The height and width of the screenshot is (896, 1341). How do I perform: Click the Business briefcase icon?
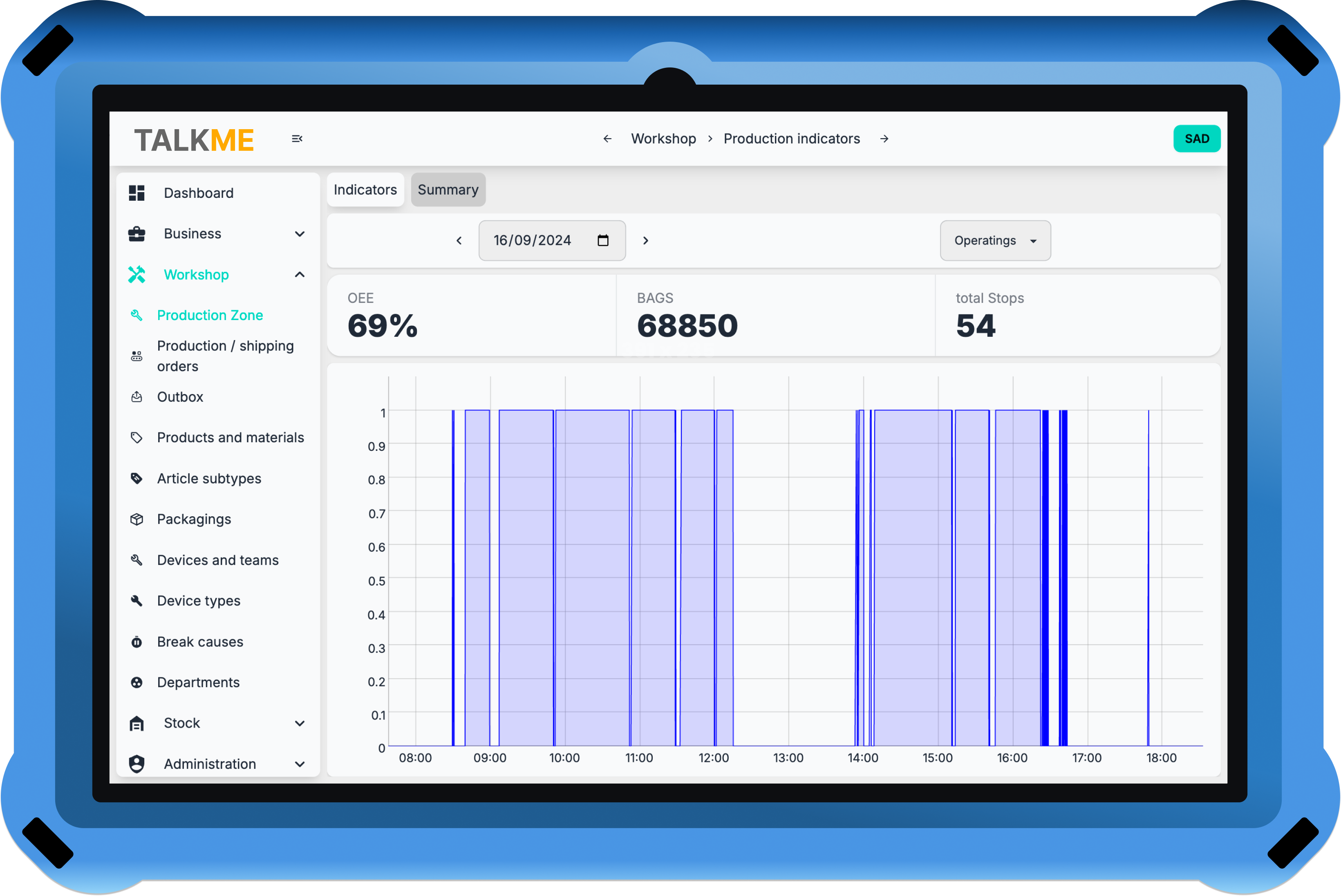click(x=137, y=234)
